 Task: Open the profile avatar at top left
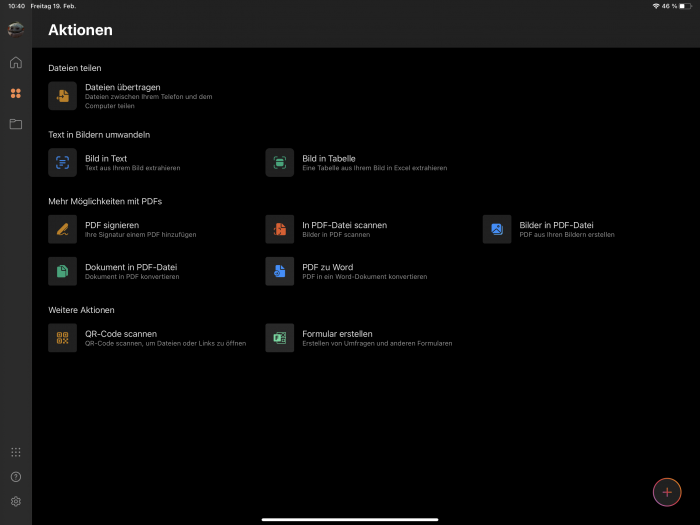point(16,29)
